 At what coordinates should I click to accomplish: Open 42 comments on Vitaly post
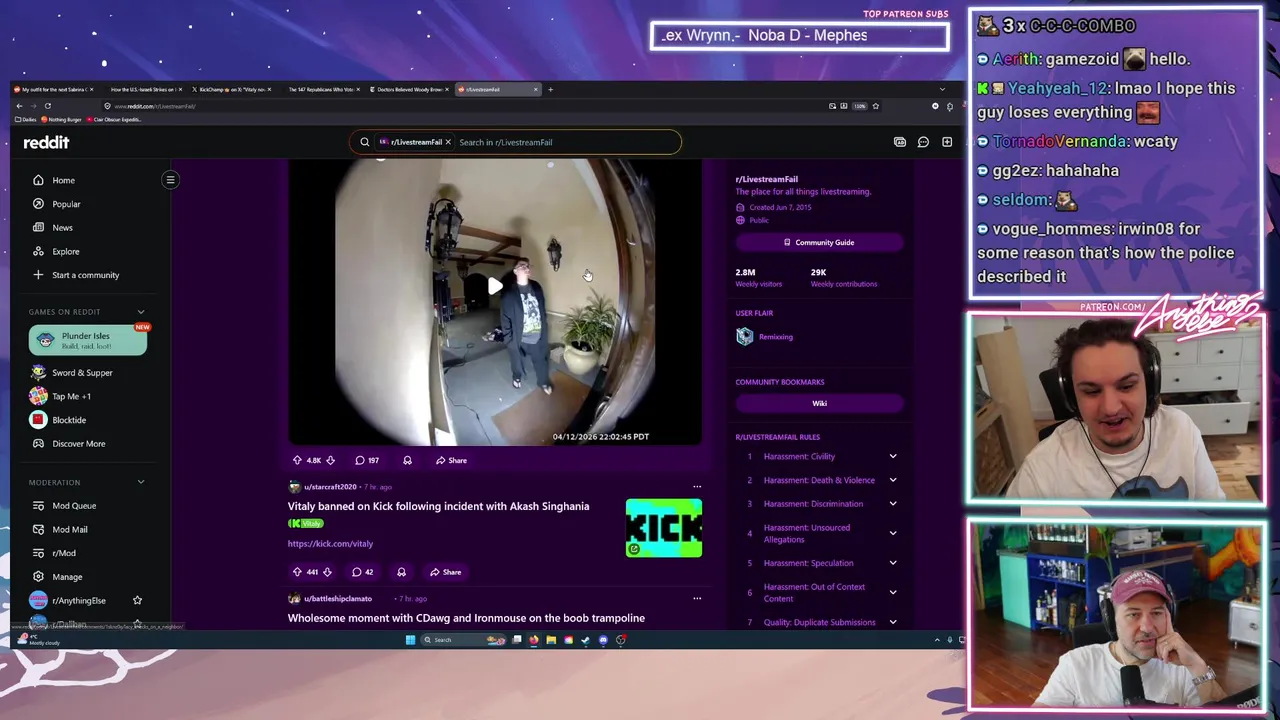point(362,572)
